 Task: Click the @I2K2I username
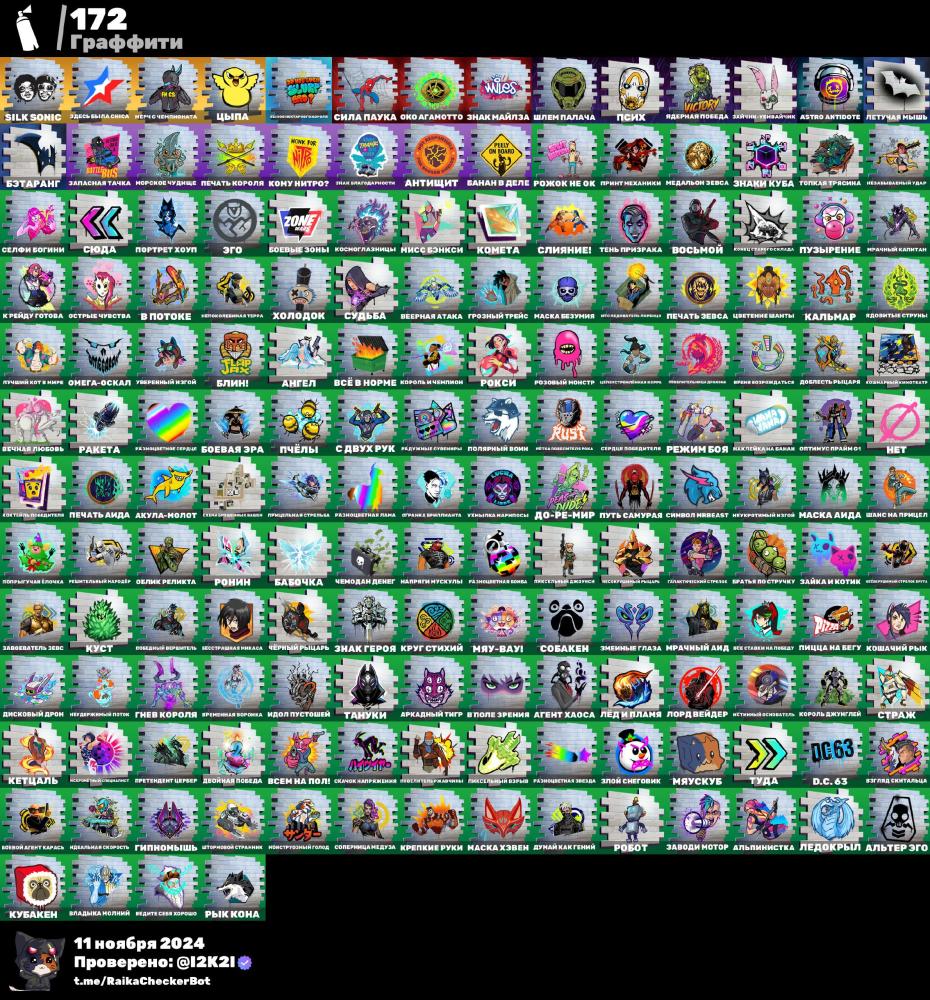[x=194, y=962]
